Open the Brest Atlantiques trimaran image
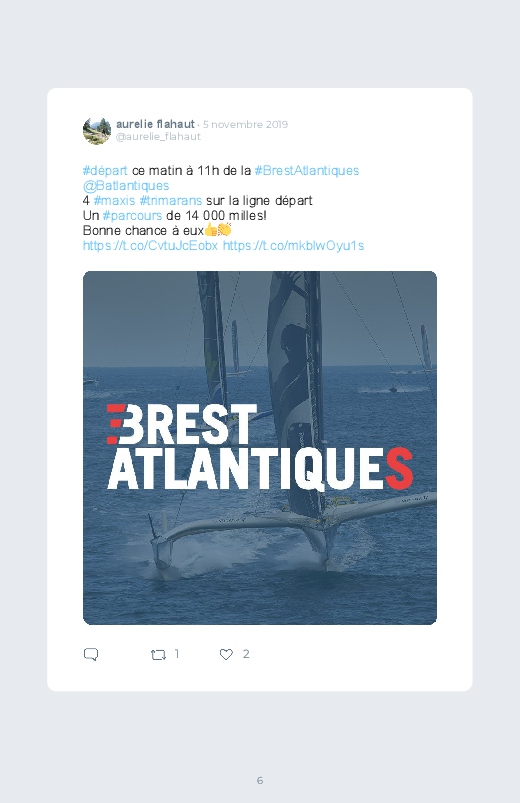 click(260, 448)
